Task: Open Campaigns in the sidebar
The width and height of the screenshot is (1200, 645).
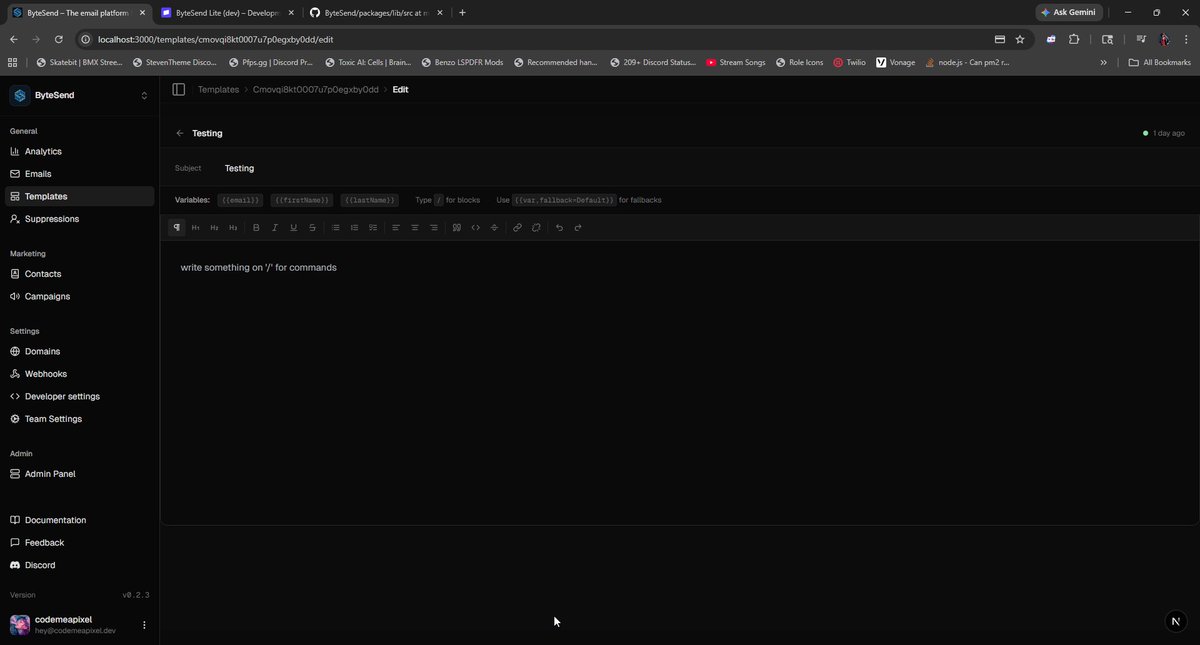Action: point(80,296)
